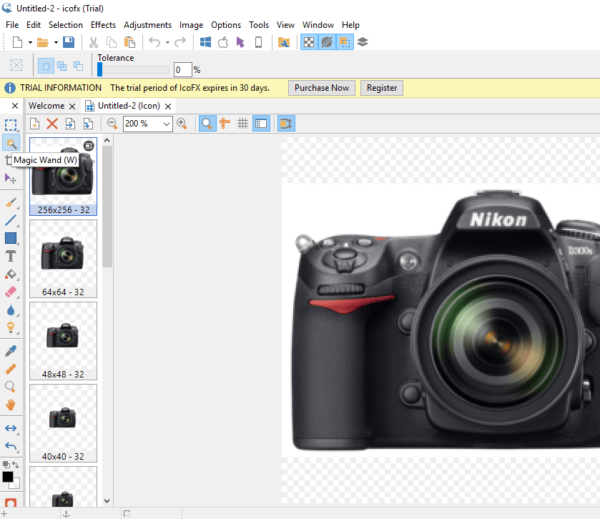The height and width of the screenshot is (519, 600).
Task: Select the Blur water-drop tool
Action: coord(11,310)
